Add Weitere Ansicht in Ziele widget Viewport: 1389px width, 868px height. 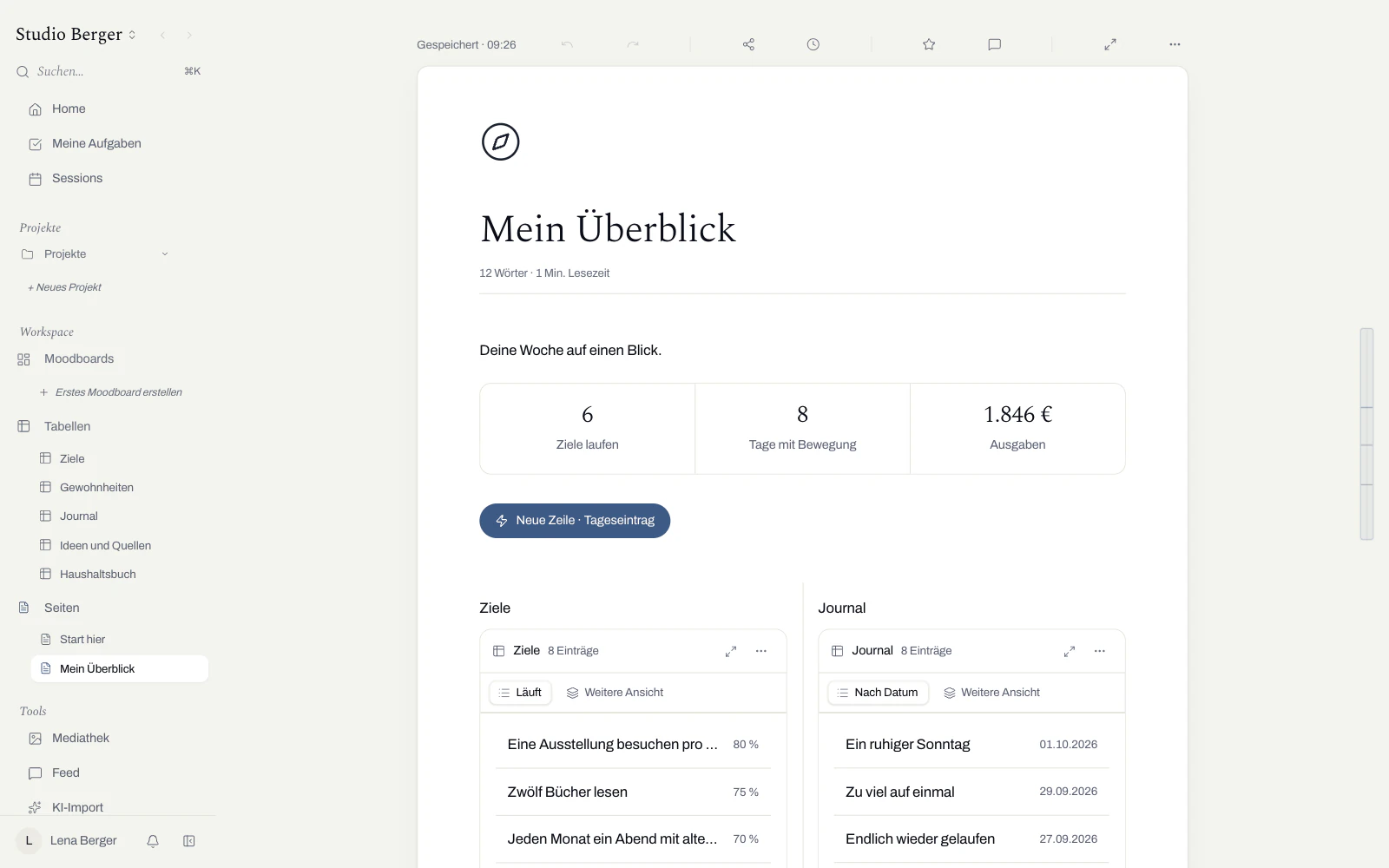615,693
